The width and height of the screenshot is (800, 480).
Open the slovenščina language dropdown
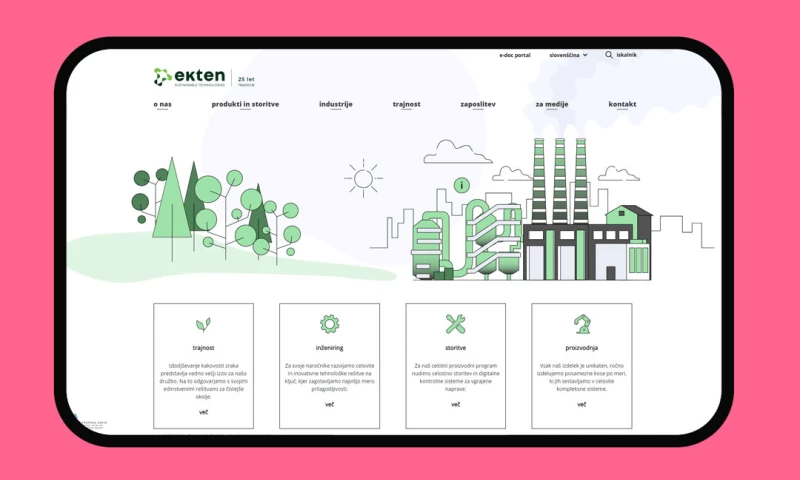point(568,55)
